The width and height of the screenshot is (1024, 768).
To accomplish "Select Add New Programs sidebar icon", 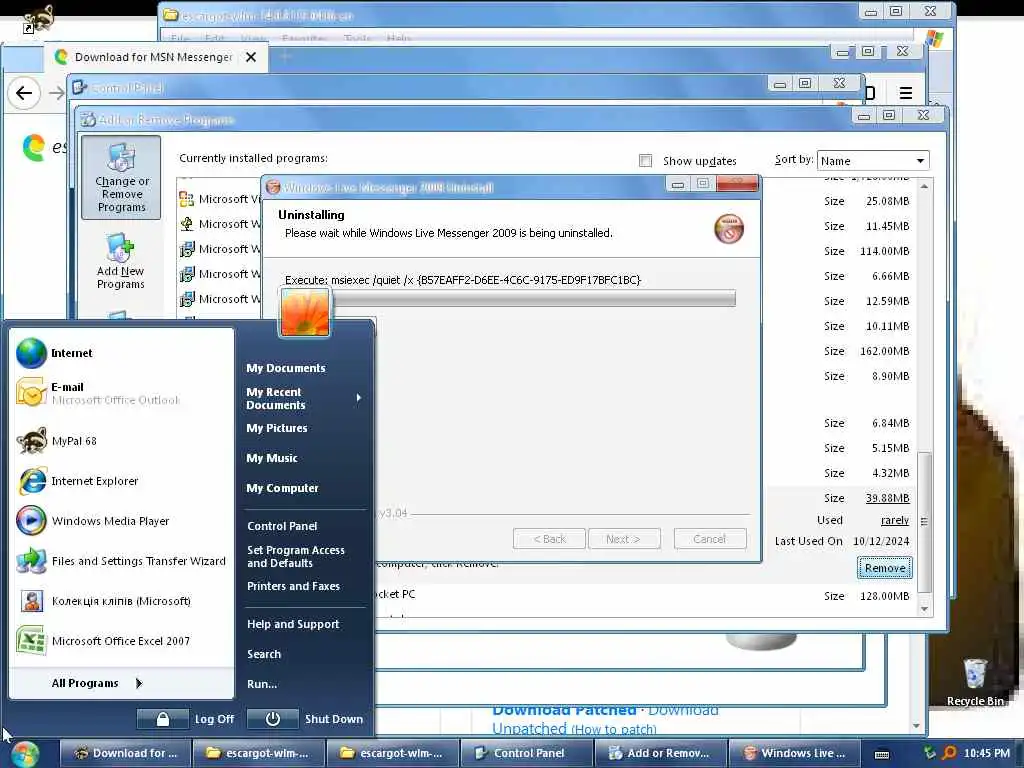I will pos(120,261).
